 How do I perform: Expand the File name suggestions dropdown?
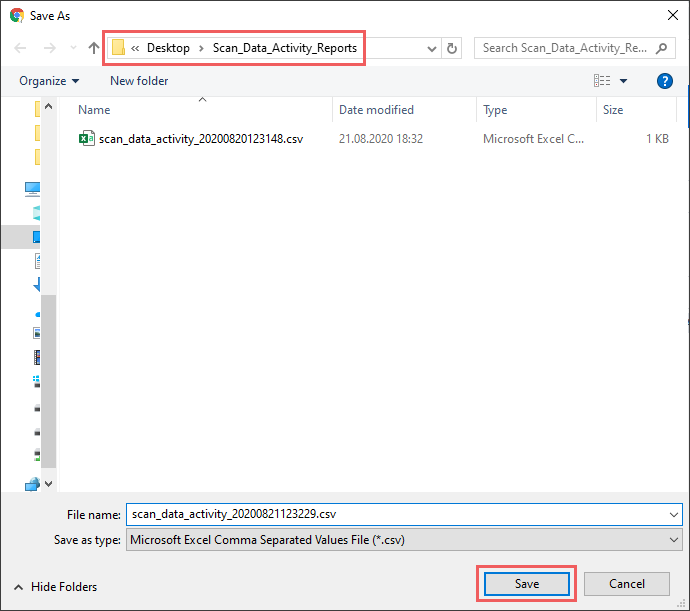[x=674, y=515]
